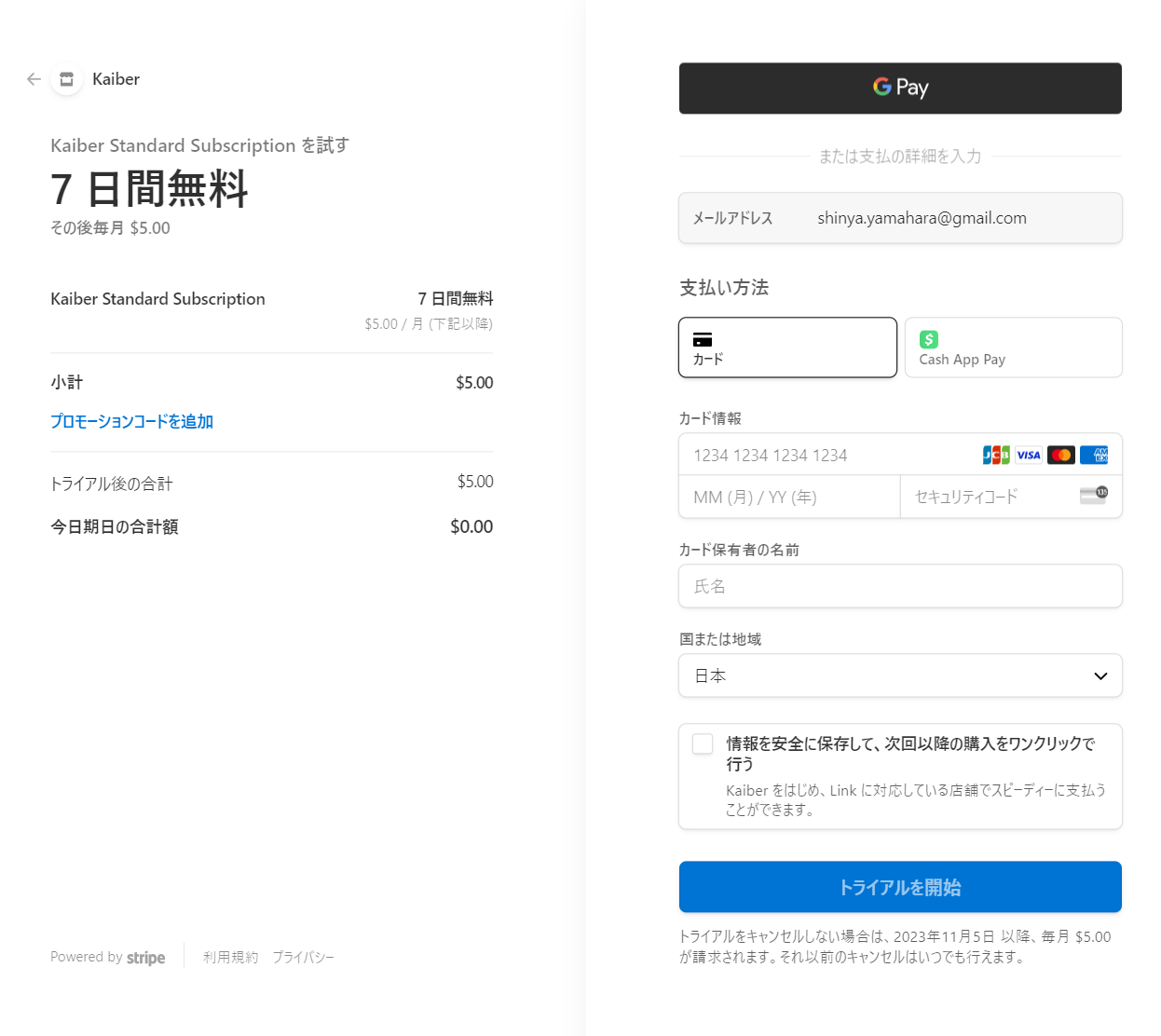Check the save information for one-click checkbox
Viewport: 1161px width, 1036px height.
point(703,743)
